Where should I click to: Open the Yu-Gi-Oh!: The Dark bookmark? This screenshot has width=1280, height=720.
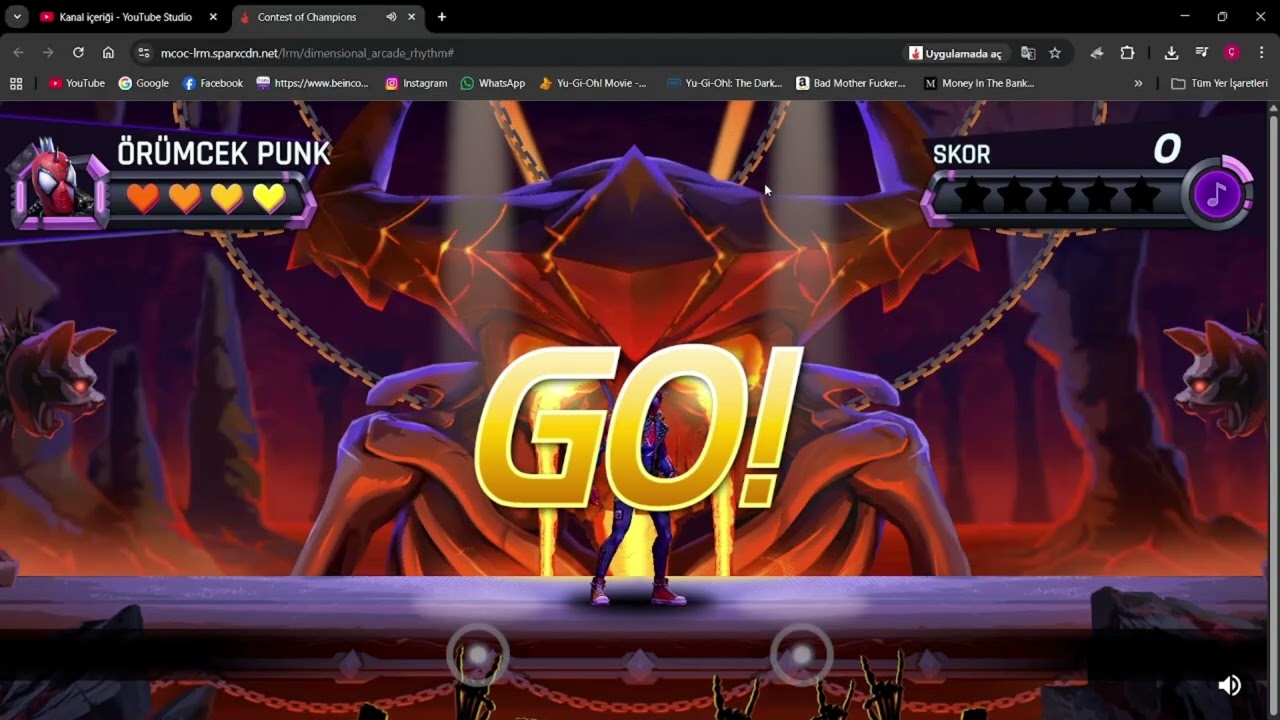click(725, 83)
